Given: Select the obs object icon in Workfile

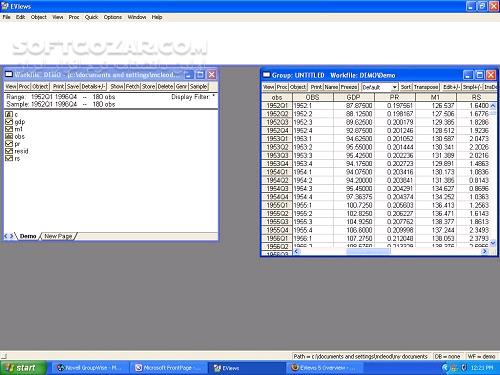Looking at the screenshot, I should click(9, 136).
